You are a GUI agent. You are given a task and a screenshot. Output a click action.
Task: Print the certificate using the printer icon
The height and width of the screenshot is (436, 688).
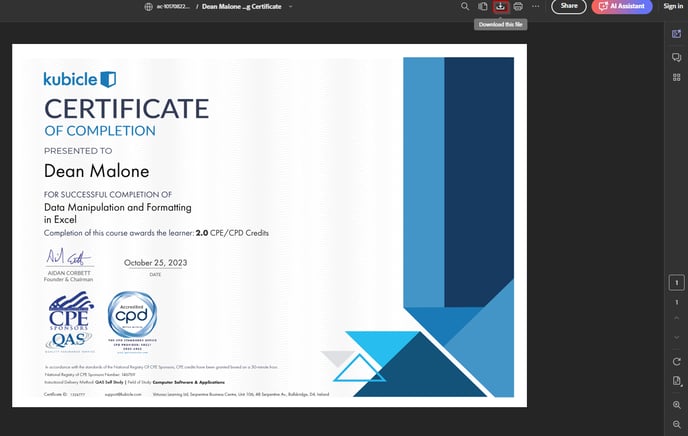click(x=518, y=6)
